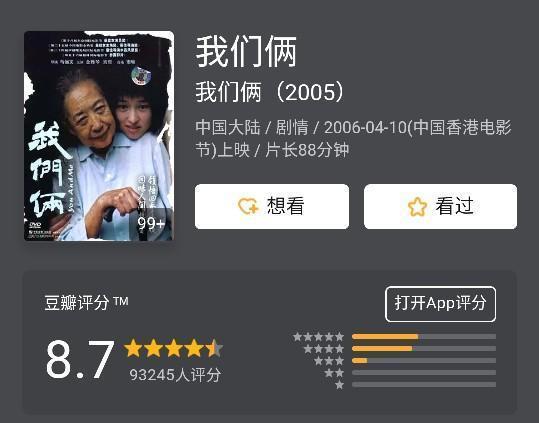Viewport: 539px width, 423px height.
Task: Select the one-star rating bar
Action: coord(424,385)
